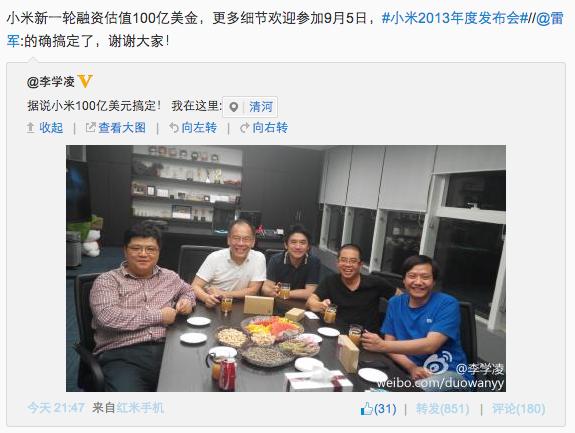Screen dimensions: 575x433
Task: Click the rotate-right arrow icon
Action: pos(245,128)
